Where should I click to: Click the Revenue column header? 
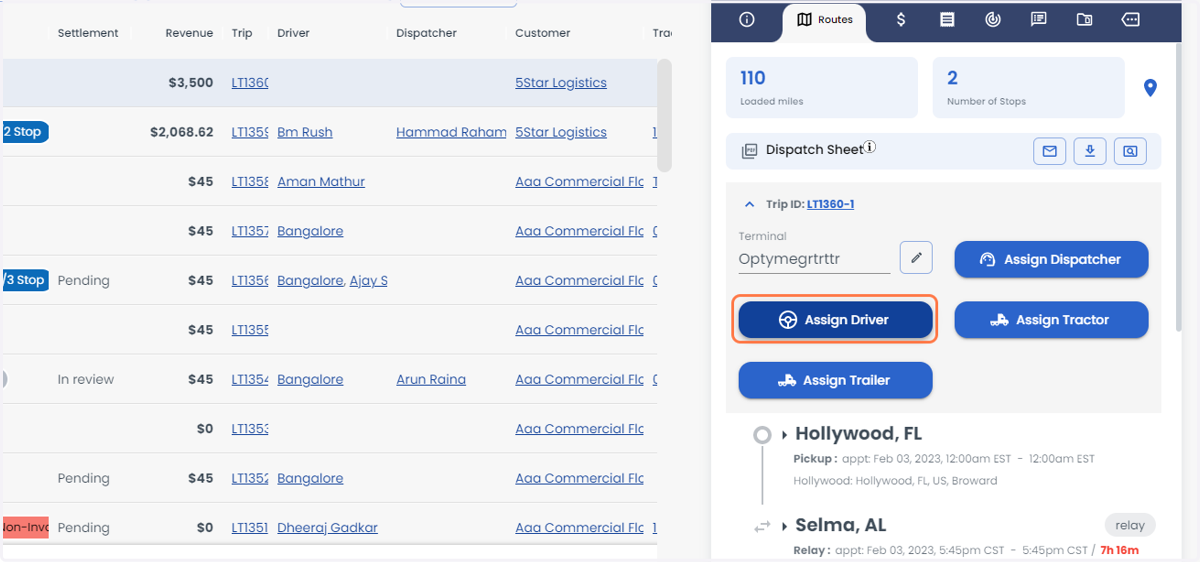tap(189, 33)
